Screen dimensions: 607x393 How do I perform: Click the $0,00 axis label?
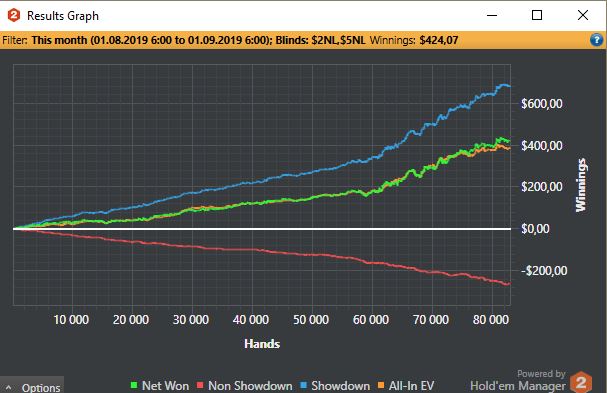click(x=535, y=229)
